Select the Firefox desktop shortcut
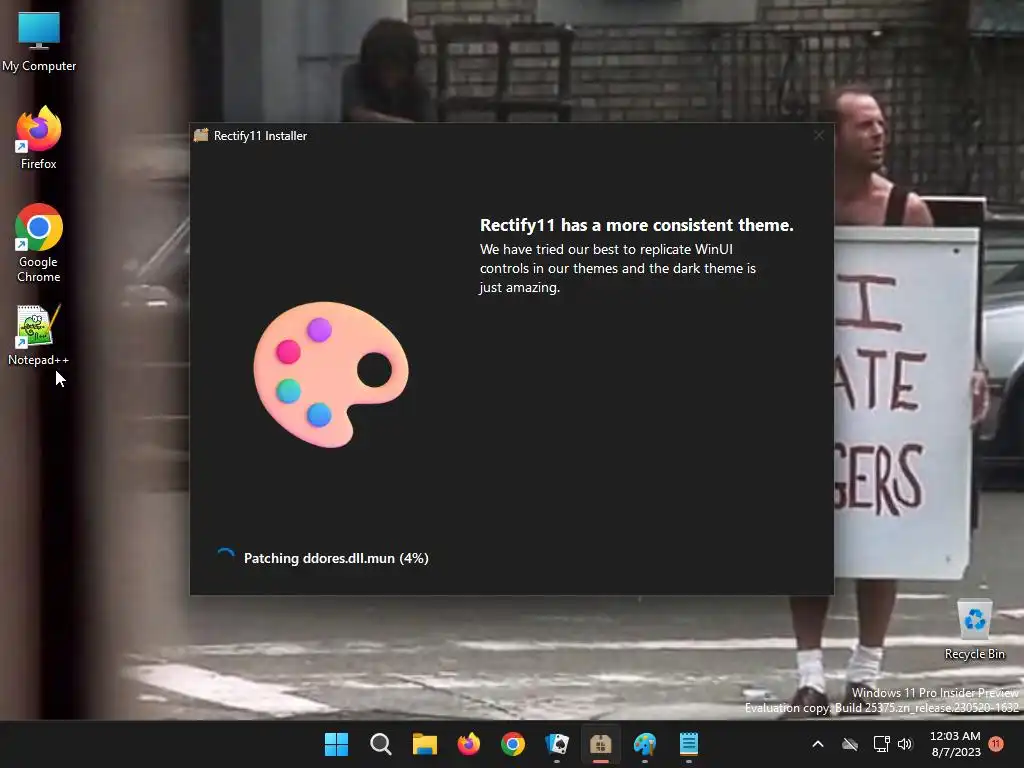Screen dimensions: 1024x768 pos(39,138)
